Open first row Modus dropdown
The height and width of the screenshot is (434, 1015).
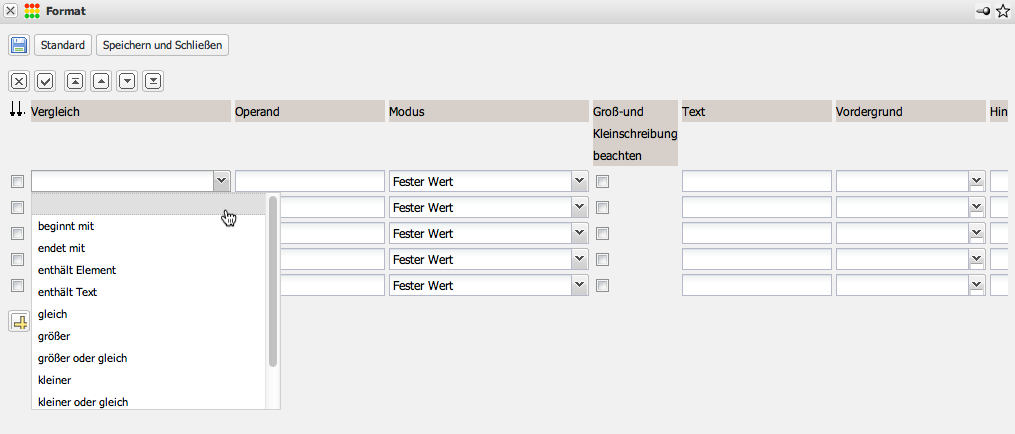[578, 182]
